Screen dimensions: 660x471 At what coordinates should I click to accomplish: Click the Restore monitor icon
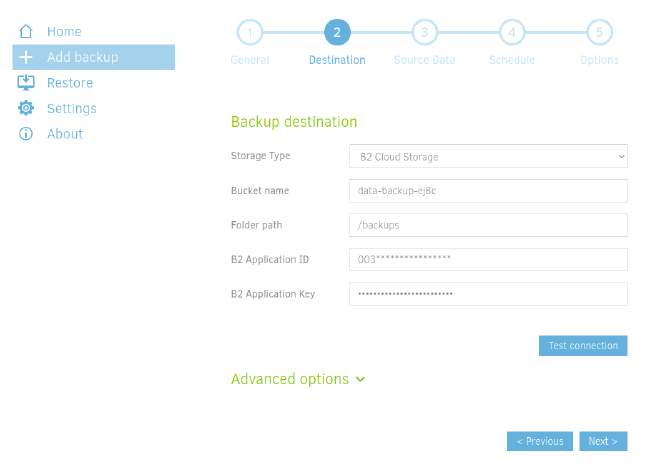pyautogui.click(x=27, y=83)
